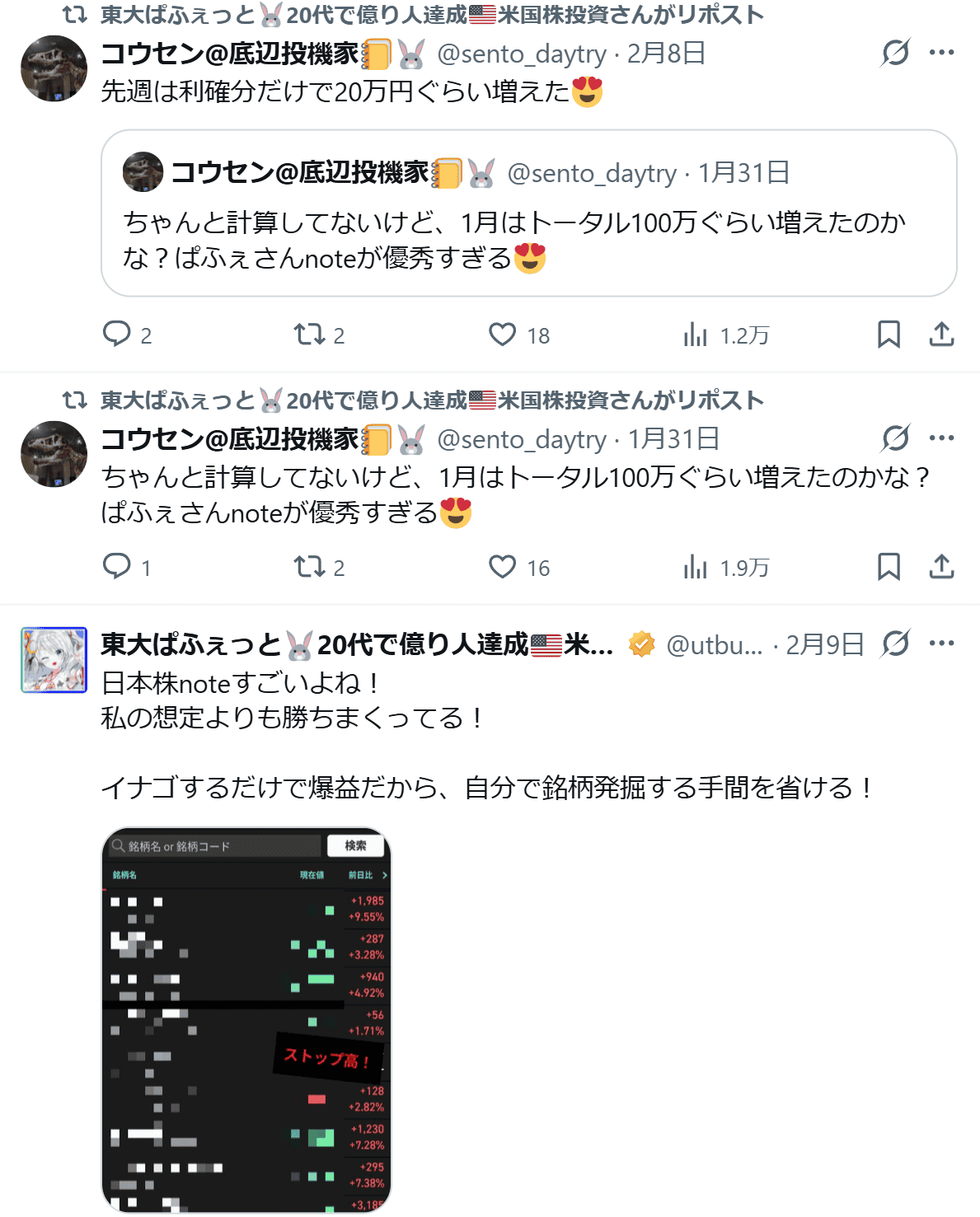Like the post with 18 likes
Image resolution: width=980 pixels, height=1217 pixels.
point(519,335)
